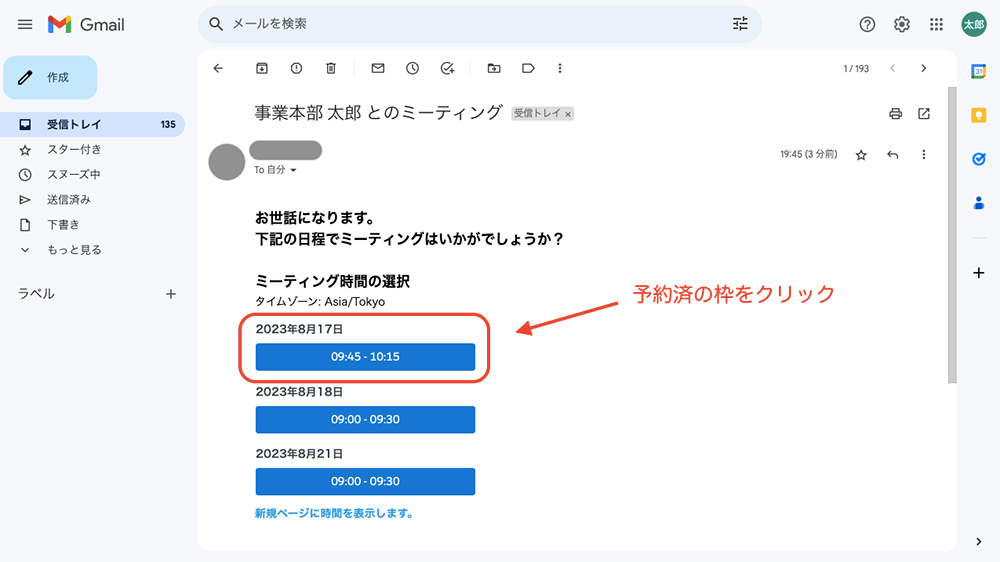Click the ラベル section heading
The width and height of the screenshot is (1000, 562).
coord(36,294)
